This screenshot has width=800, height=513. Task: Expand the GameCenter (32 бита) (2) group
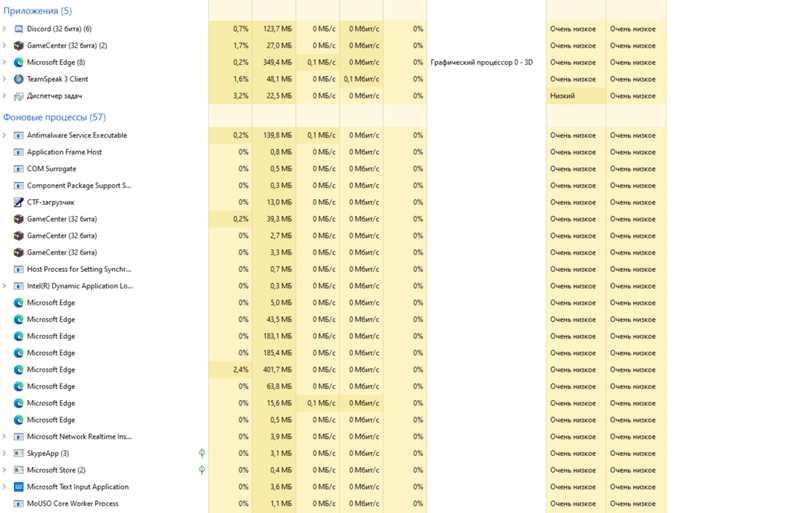coord(5,45)
